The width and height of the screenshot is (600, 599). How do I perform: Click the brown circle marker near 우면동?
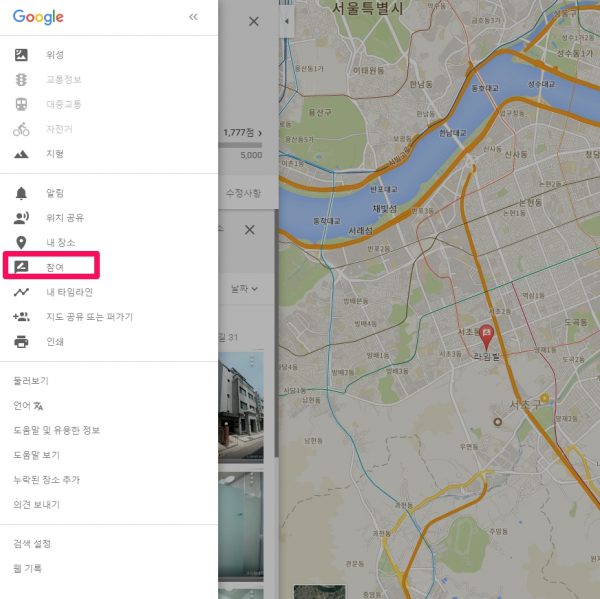497,422
